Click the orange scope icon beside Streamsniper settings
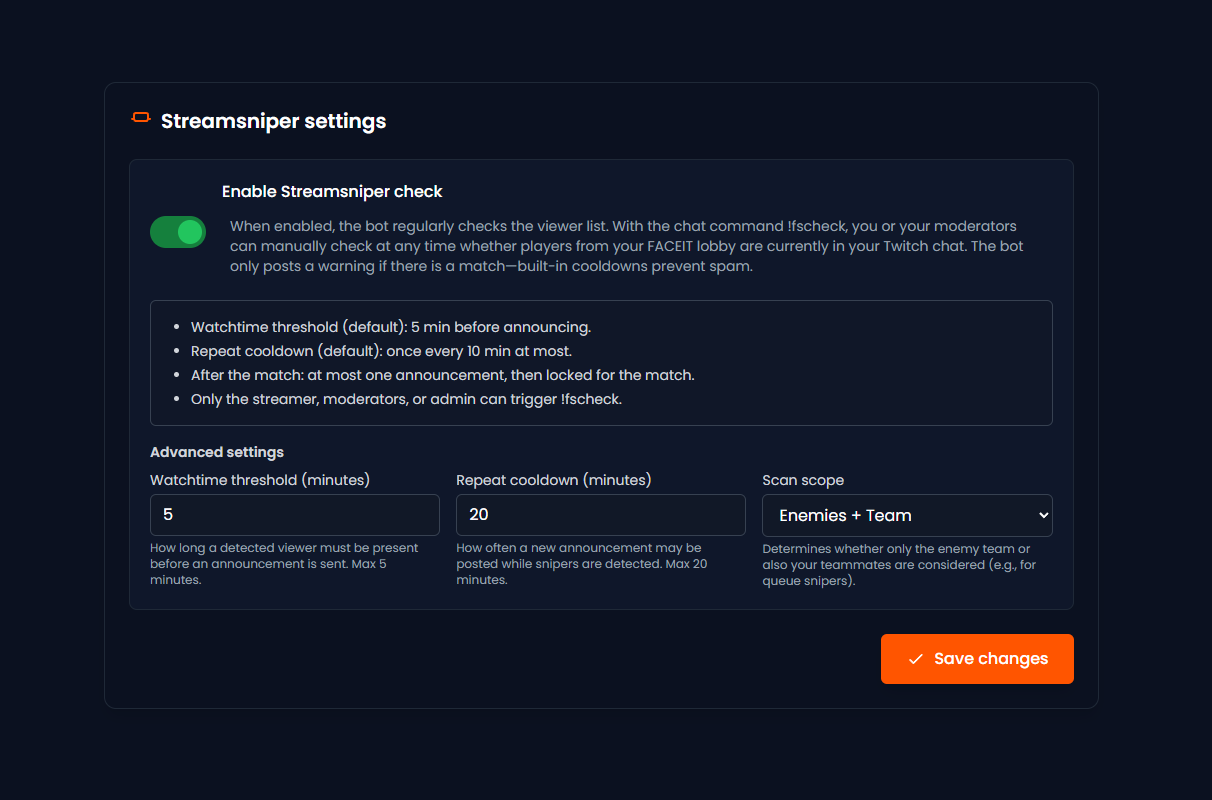The height and width of the screenshot is (800, 1212). [139, 117]
